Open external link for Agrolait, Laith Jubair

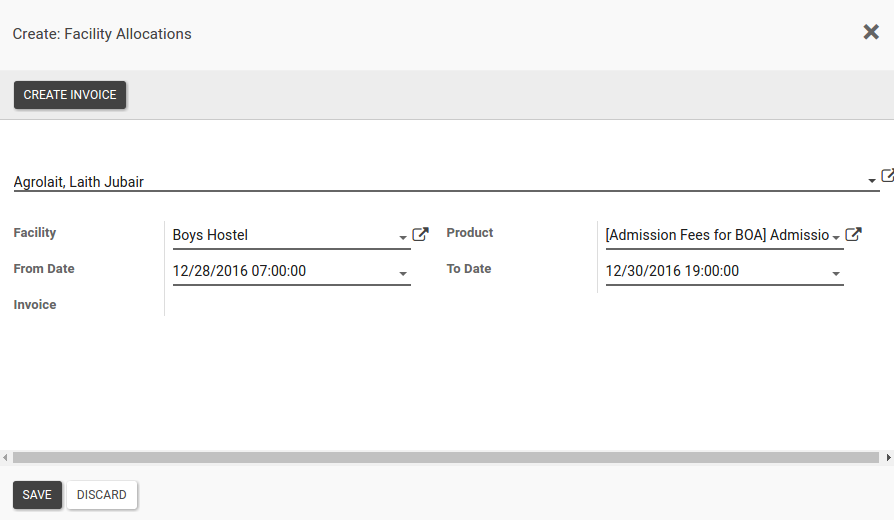pos(887,176)
